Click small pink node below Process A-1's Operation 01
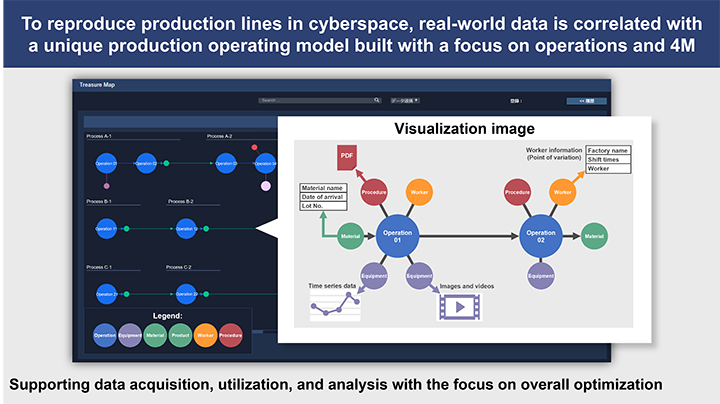 coord(107,186)
